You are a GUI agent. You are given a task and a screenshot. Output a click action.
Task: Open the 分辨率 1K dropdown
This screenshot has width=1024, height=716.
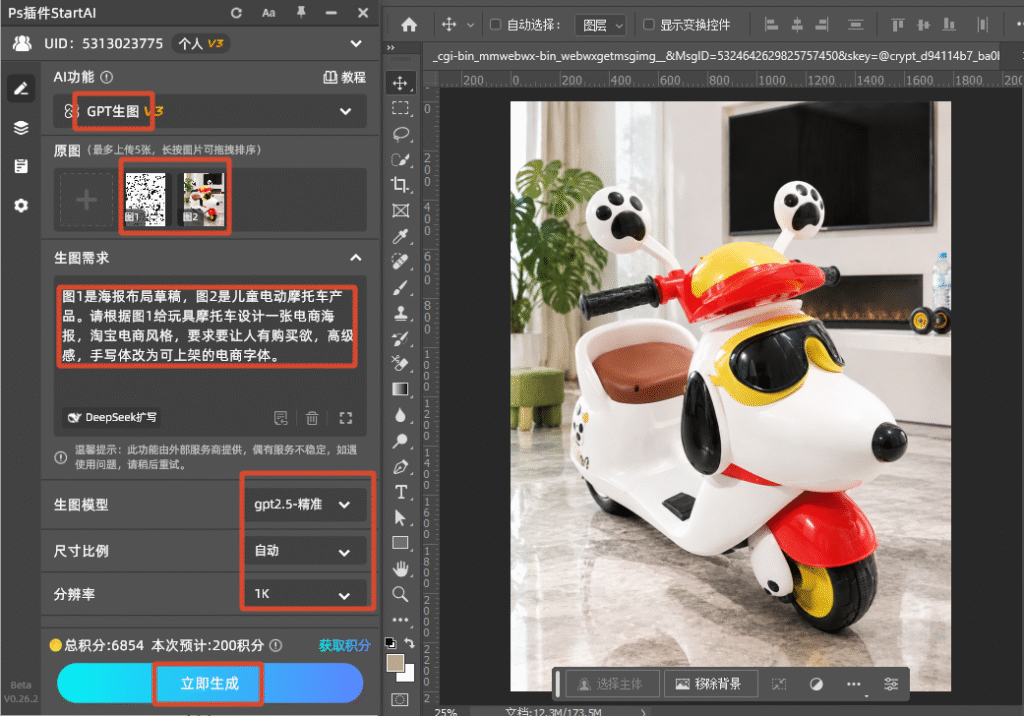click(x=305, y=594)
